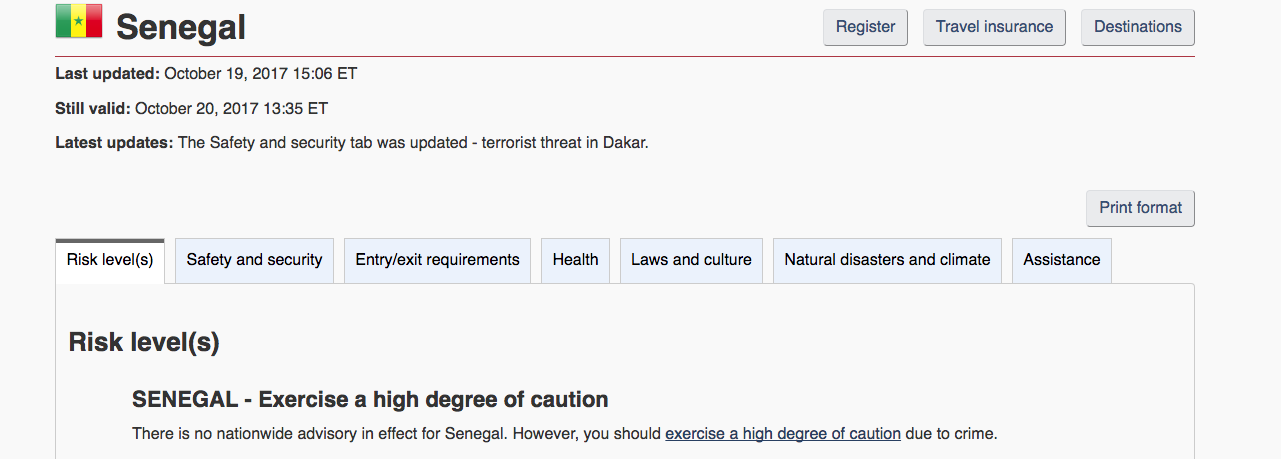Click the Senegal flag icon
Viewport: 1281px width, 459px height.
(79, 21)
